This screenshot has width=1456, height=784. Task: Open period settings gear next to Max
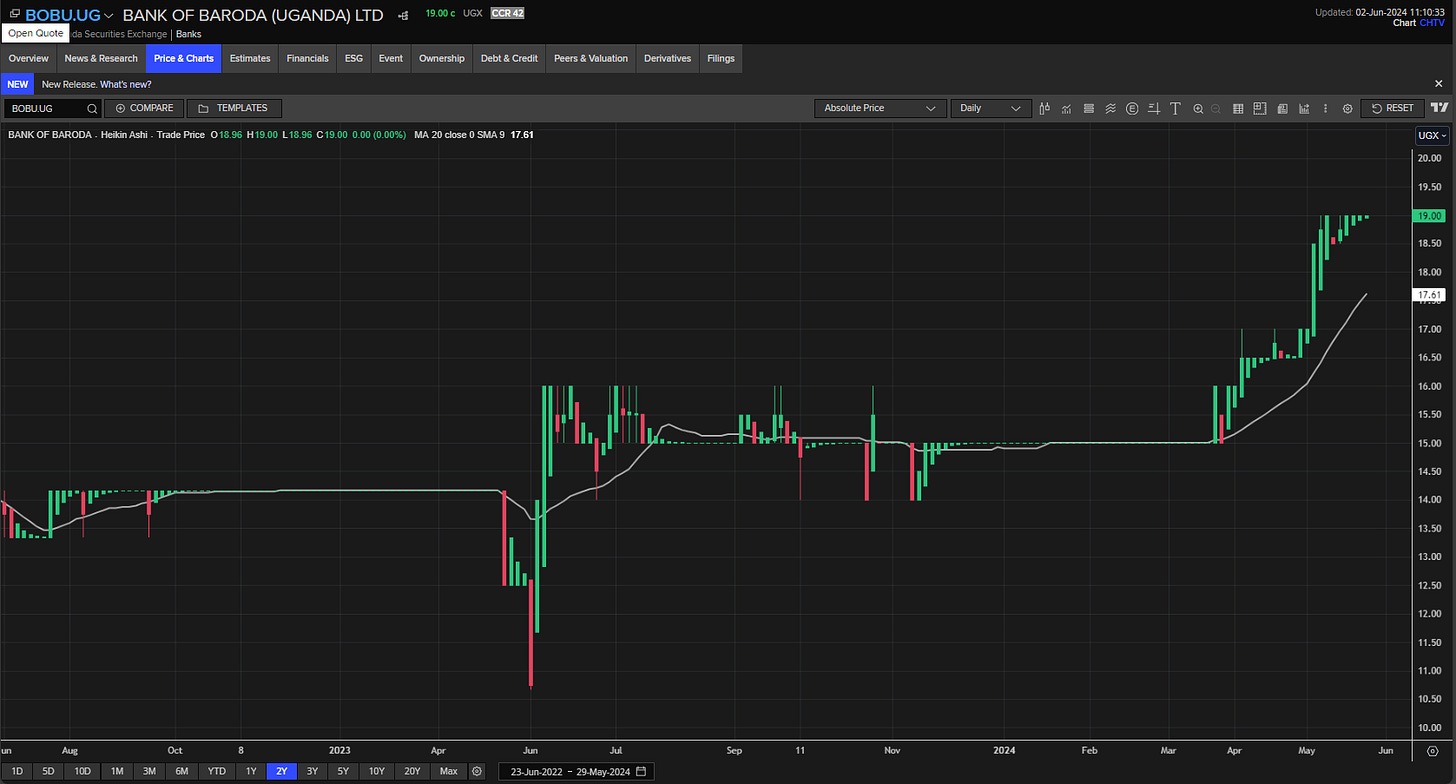point(477,771)
